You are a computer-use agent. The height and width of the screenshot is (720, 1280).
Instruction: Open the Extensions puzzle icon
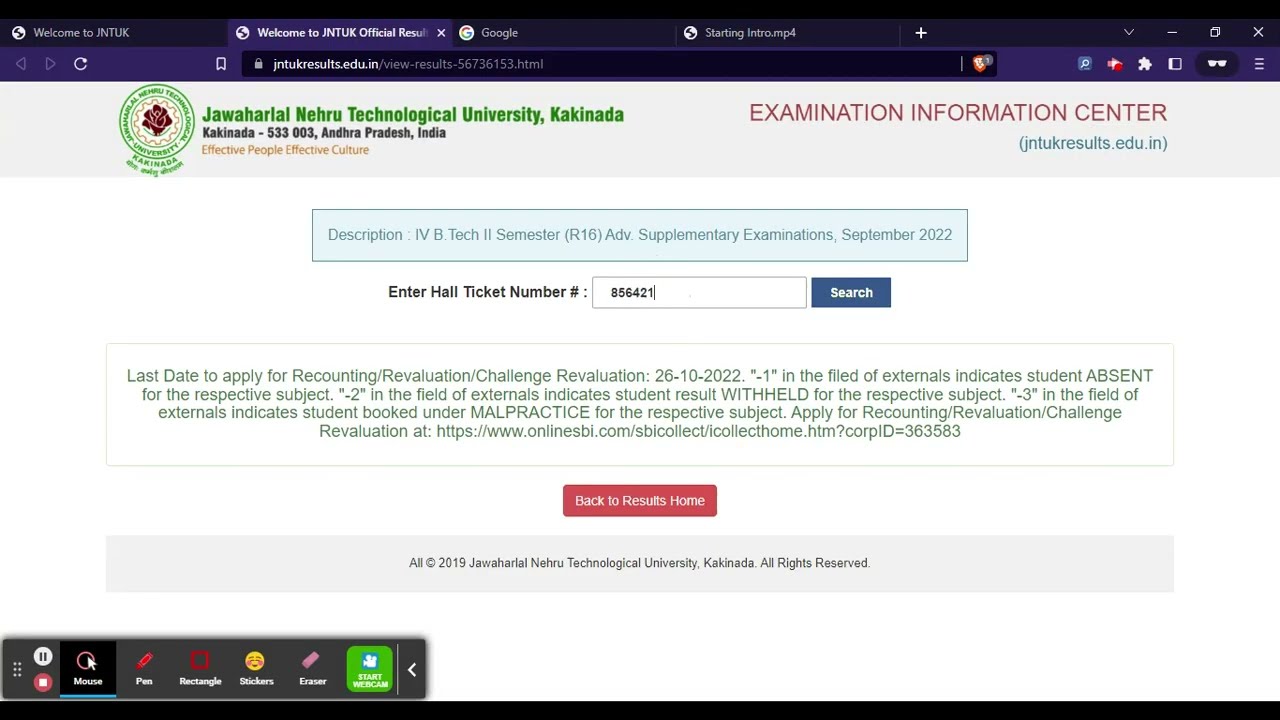[1145, 64]
